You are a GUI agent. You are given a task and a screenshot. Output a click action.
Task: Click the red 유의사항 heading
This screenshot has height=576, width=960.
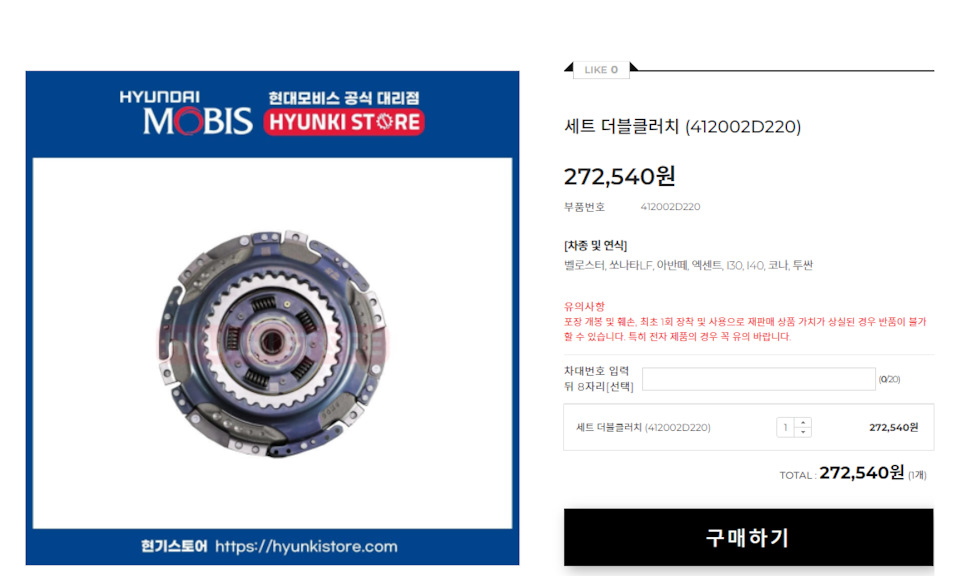[x=584, y=306]
